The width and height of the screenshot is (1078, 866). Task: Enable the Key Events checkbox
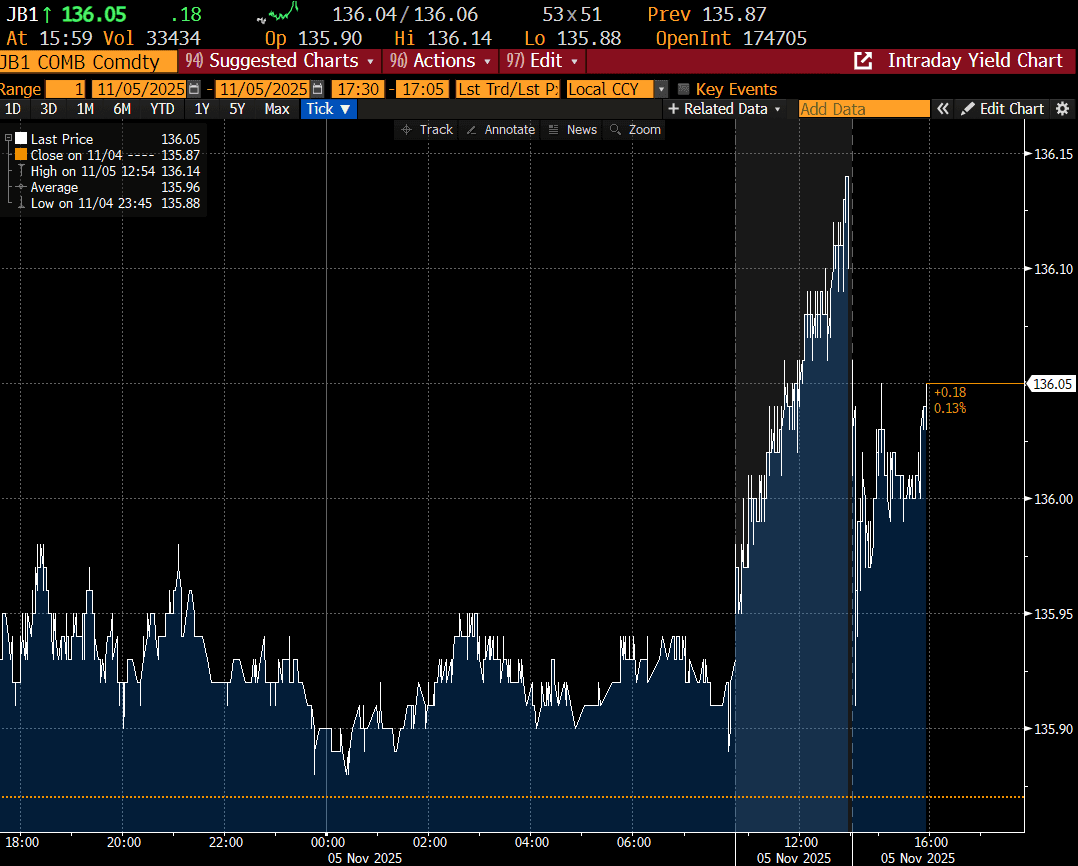684,89
